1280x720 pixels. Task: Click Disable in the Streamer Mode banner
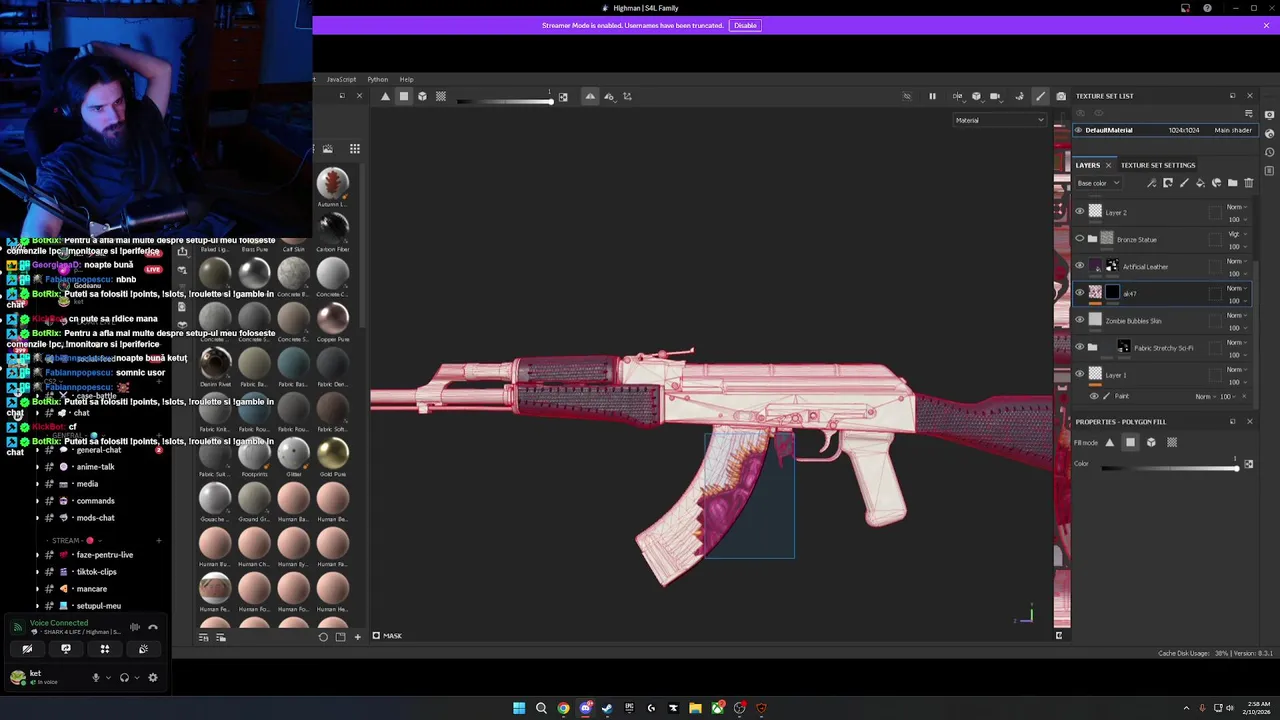(x=745, y=25)
